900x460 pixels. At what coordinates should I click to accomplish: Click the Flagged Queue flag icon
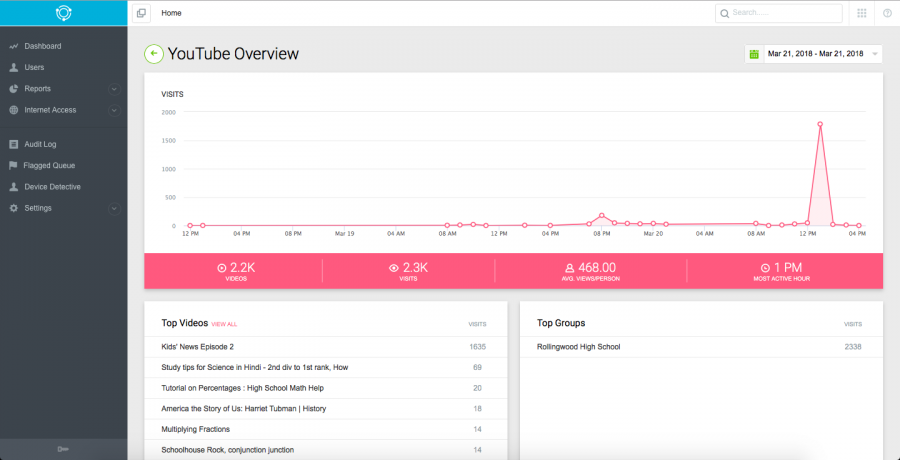(14, 166)
